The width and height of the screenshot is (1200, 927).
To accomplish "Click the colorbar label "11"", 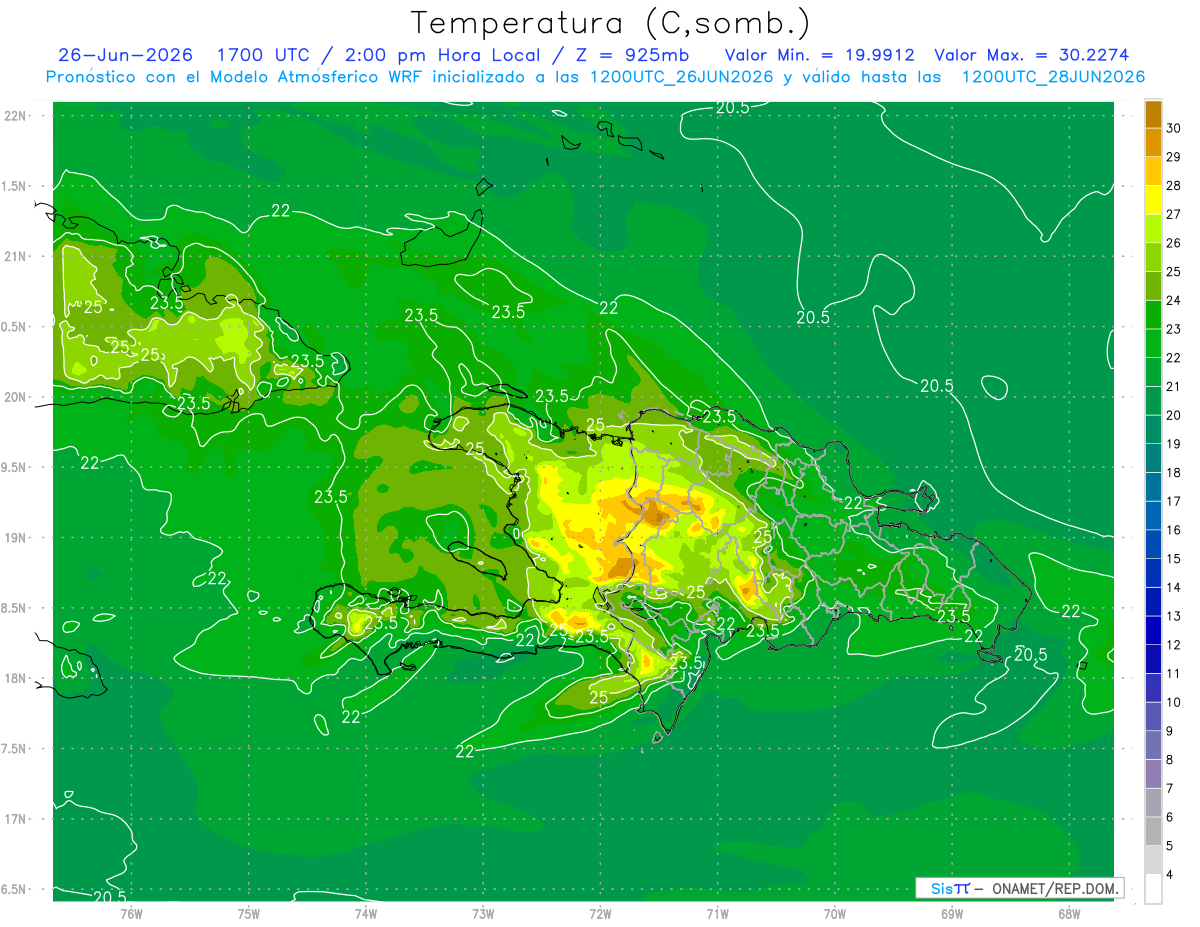I will click(1175, 674).
